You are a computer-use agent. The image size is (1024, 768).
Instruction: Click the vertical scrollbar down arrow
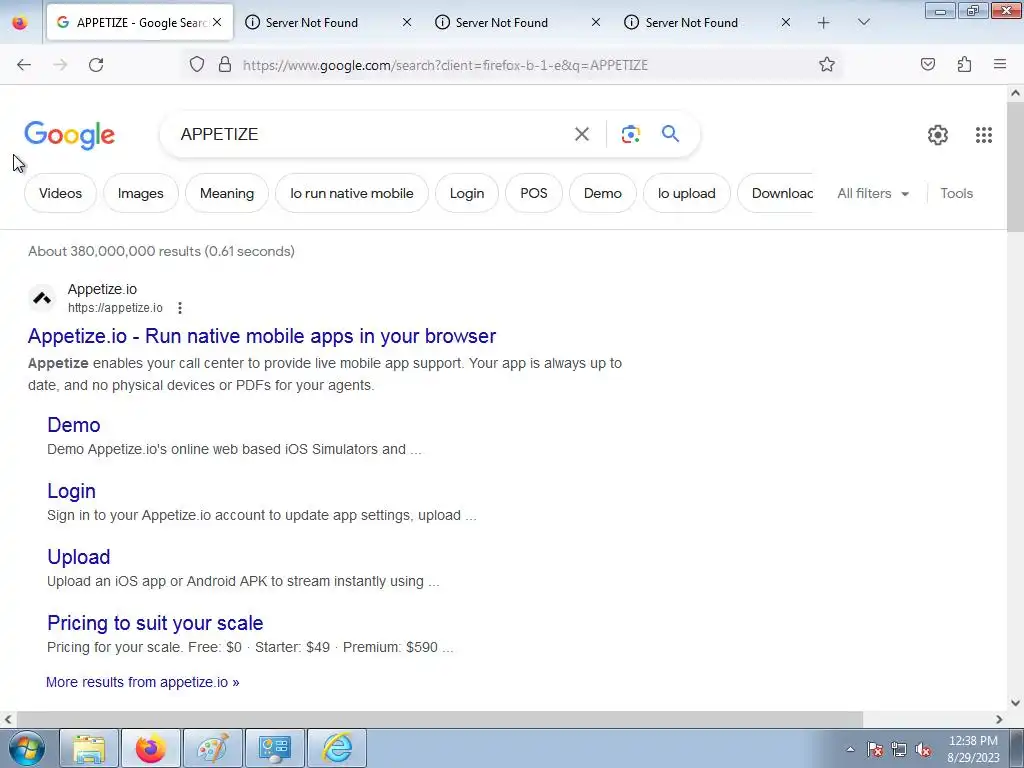(1015, 703)
